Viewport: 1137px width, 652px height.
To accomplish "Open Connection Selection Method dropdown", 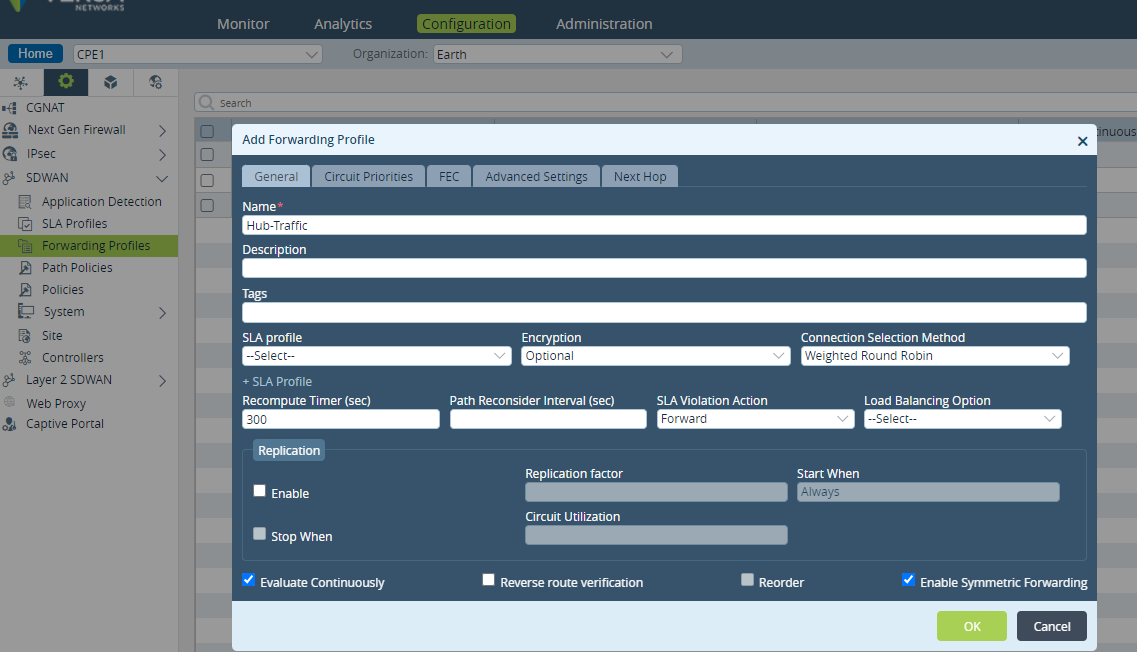I will (935, 356).
